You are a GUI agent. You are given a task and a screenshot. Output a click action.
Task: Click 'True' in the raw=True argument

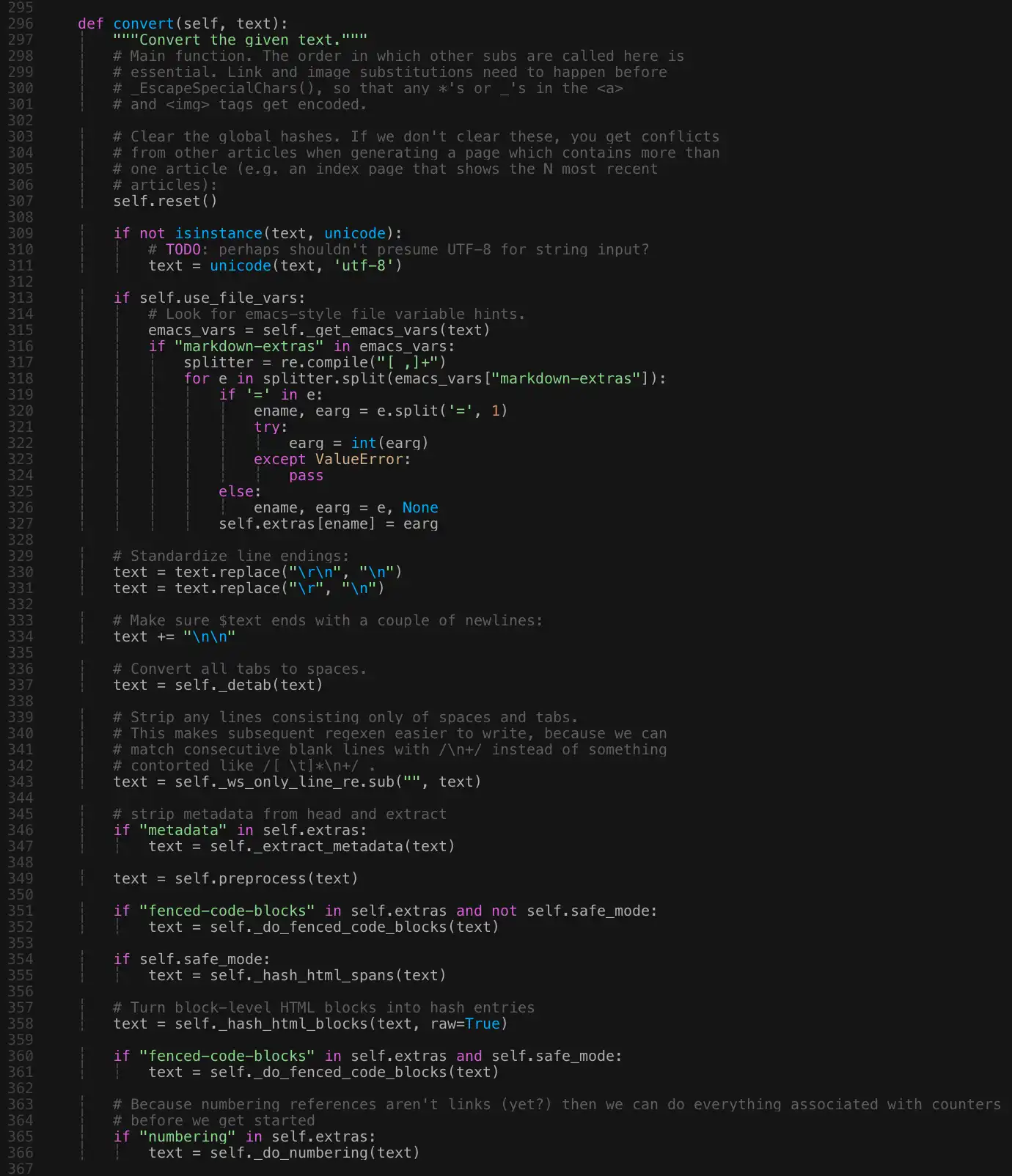(x=482, y=1024)
